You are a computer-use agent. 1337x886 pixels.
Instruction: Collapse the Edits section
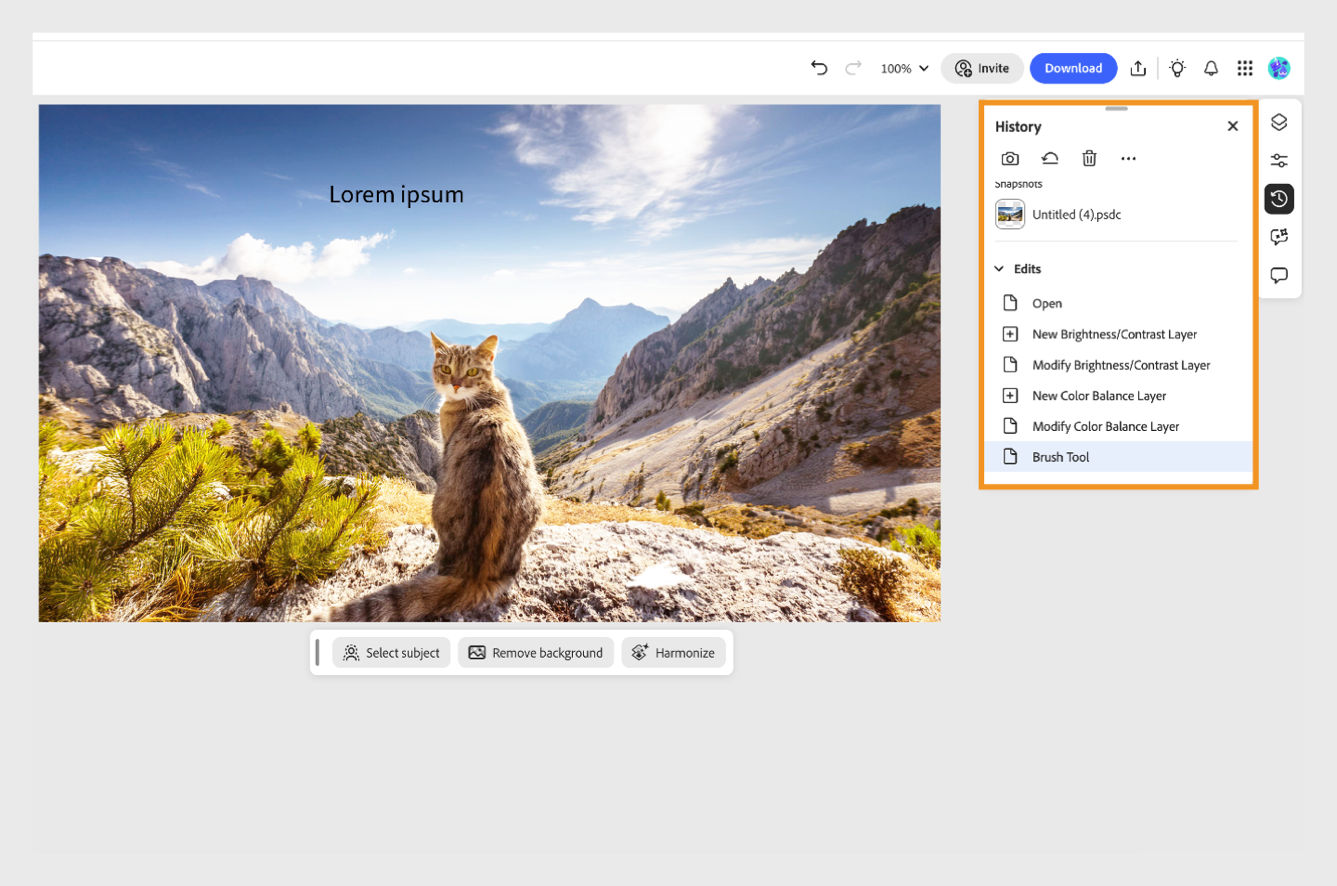[x=998, y=268]
